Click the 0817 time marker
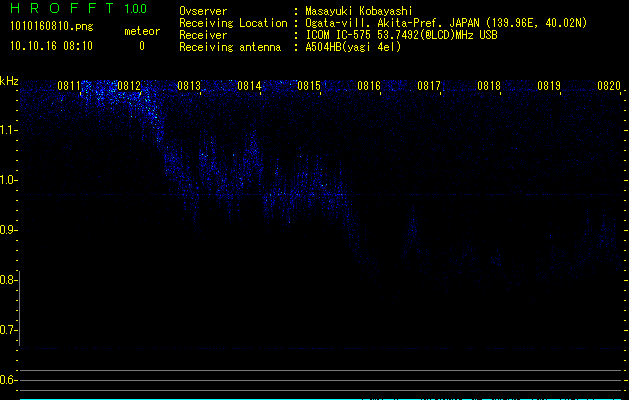Viewport: 629px width, 400px height. (x=429, y=85)
